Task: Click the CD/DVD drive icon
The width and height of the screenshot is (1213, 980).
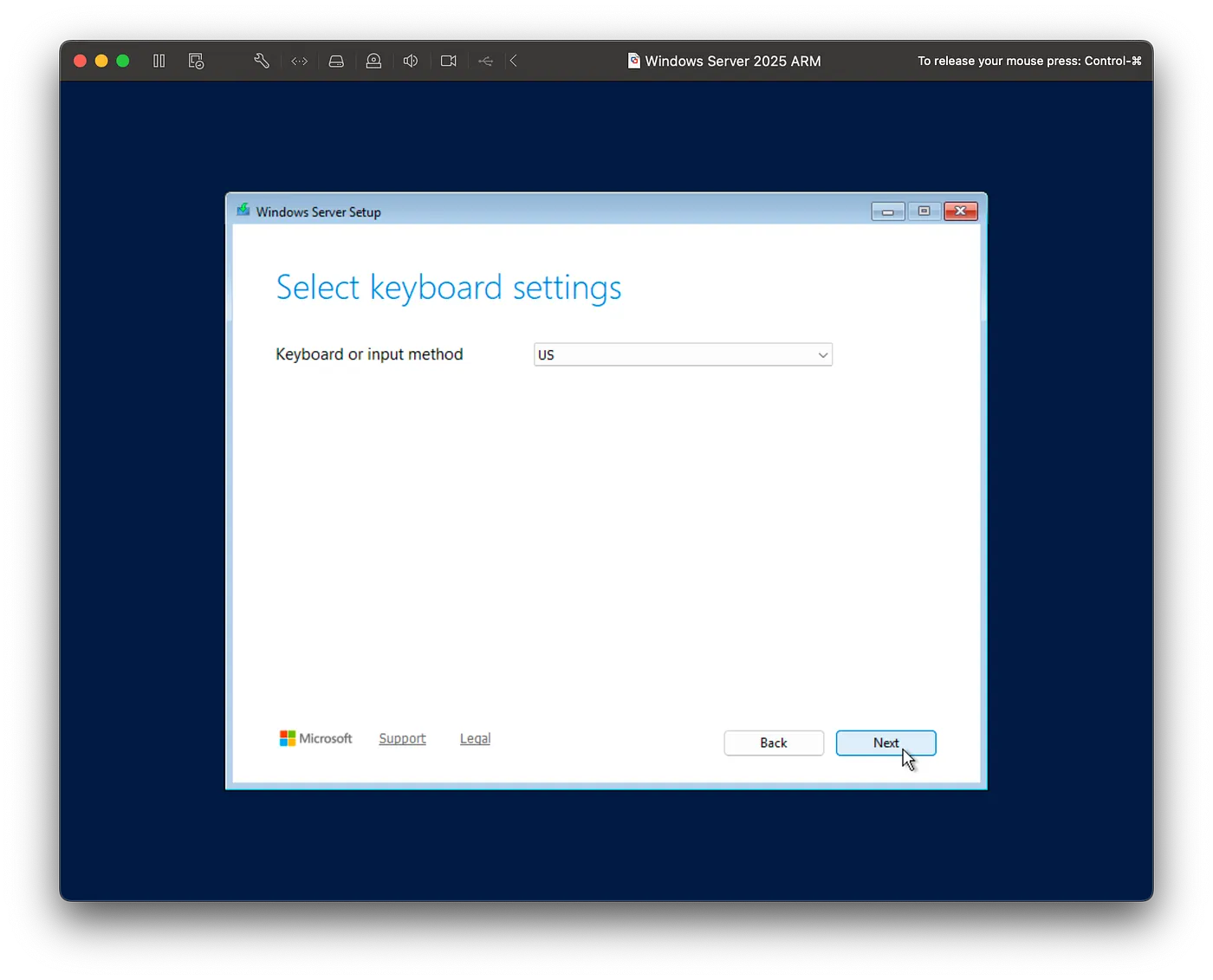Action: click(373, 61)
